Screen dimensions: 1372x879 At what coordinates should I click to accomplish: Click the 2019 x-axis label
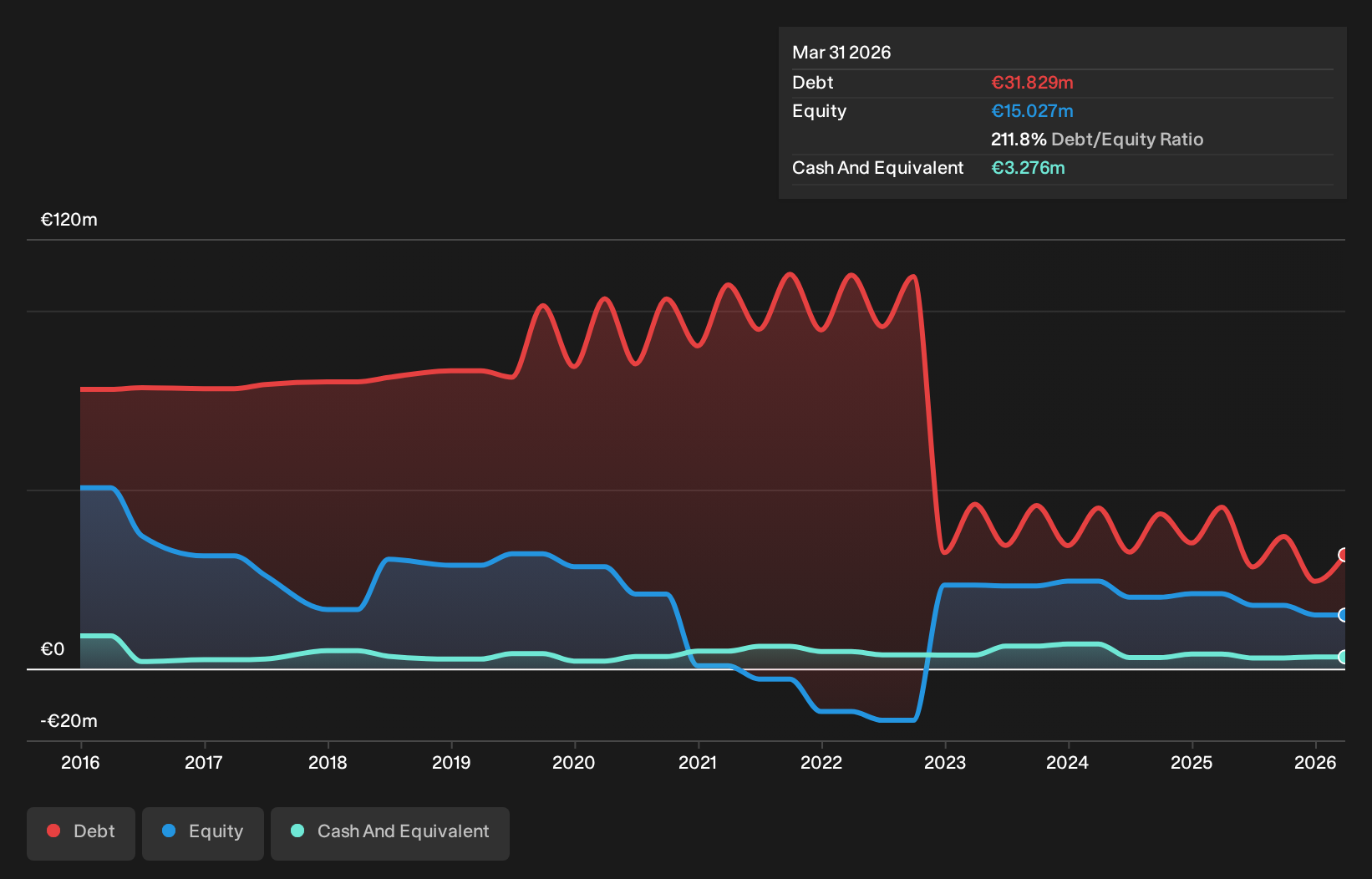[451, 762]
